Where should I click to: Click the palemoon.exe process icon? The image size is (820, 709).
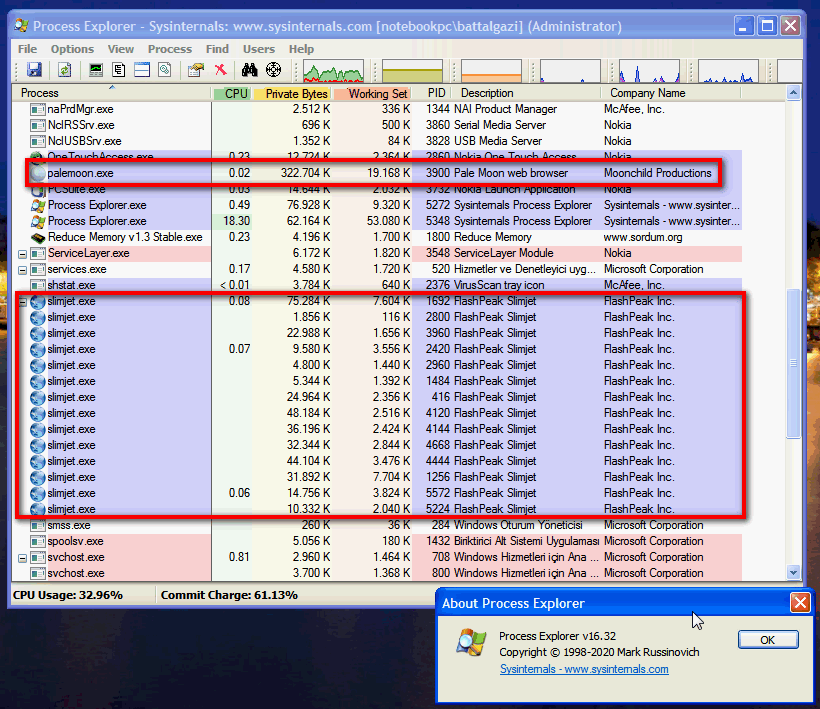(x=38, y=173)
